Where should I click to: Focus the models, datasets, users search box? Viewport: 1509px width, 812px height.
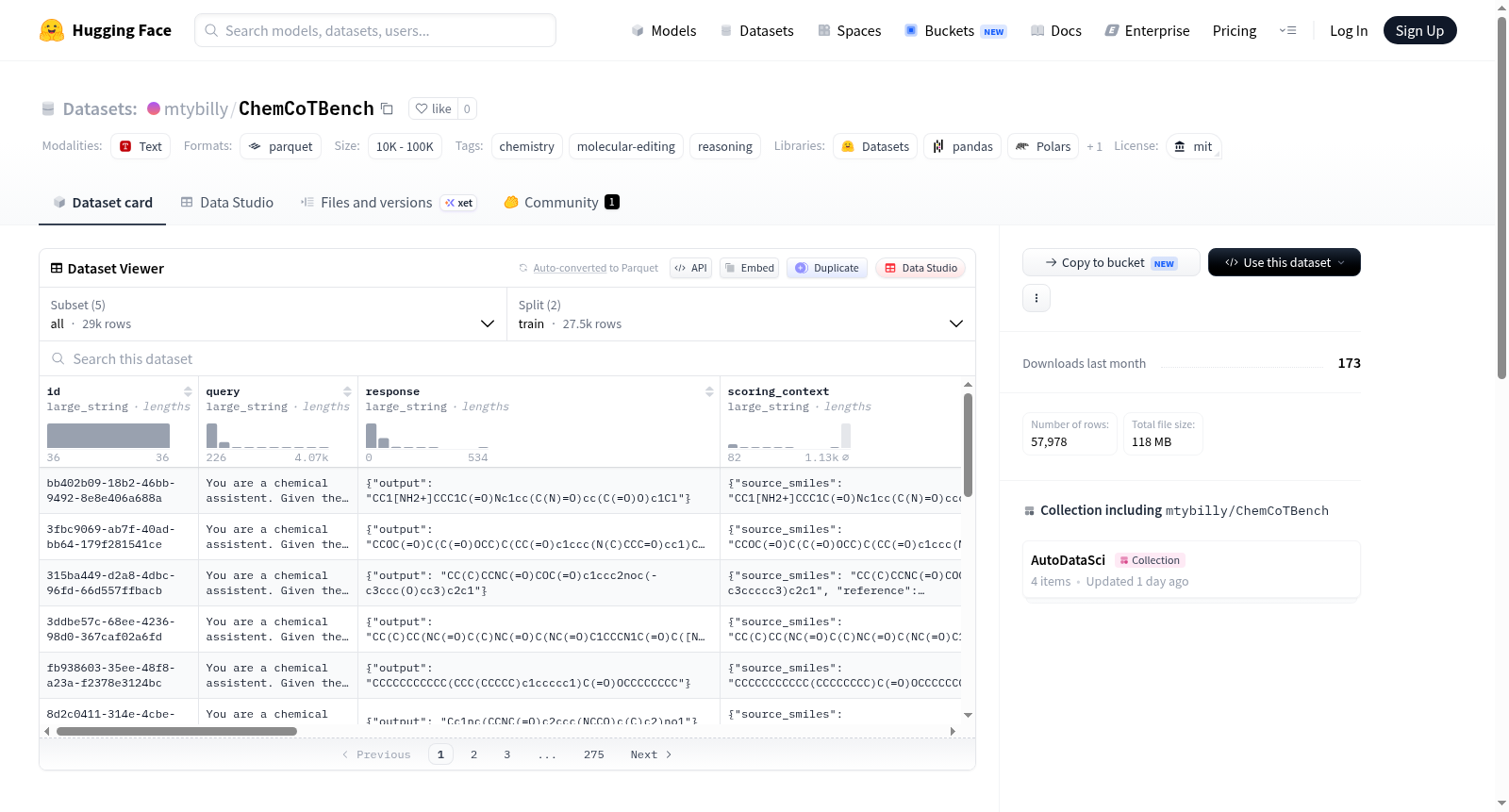375,30
